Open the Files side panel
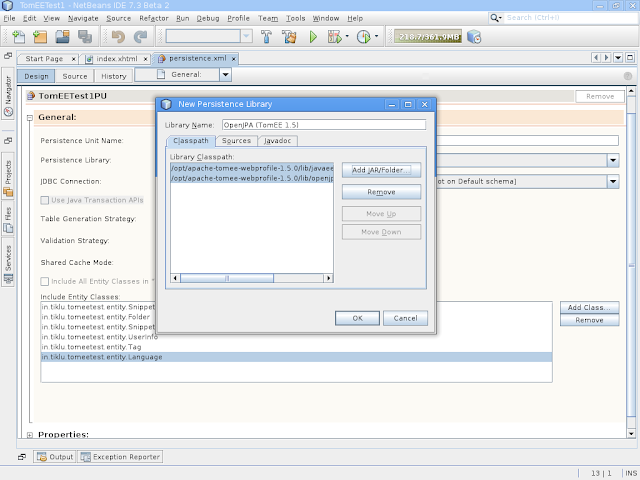The image size is (640, 480). tap(8, 219)
